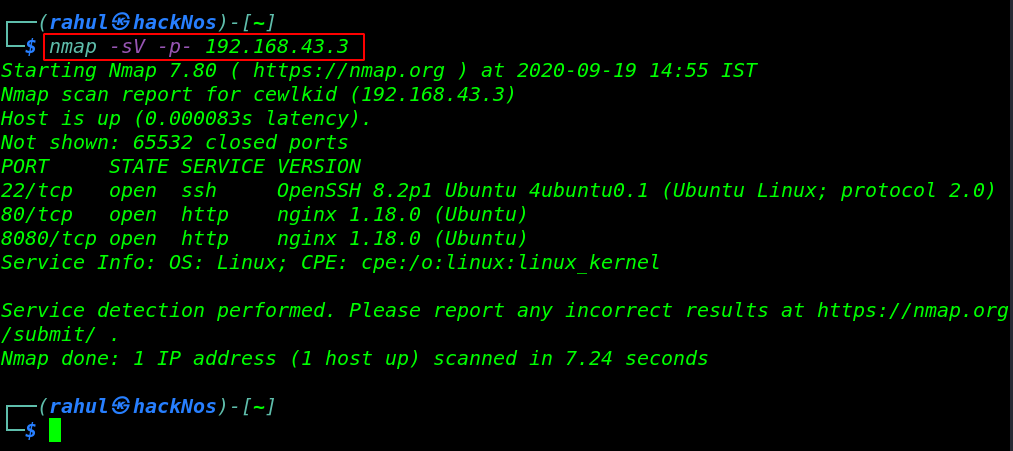Click the 8080/tcp port entry
This screenshot has width=1013, height=451.
pos(48,238)
